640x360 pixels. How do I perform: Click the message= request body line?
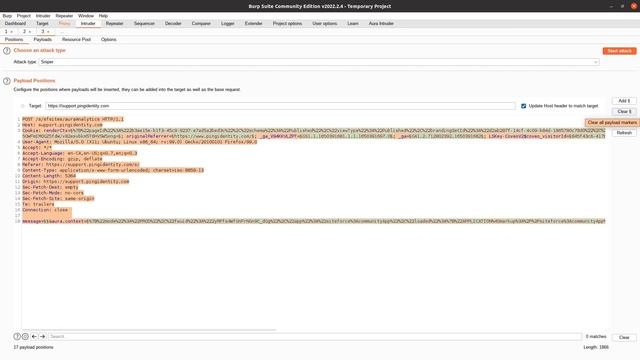pyautogui.click(x=313, y=221)
